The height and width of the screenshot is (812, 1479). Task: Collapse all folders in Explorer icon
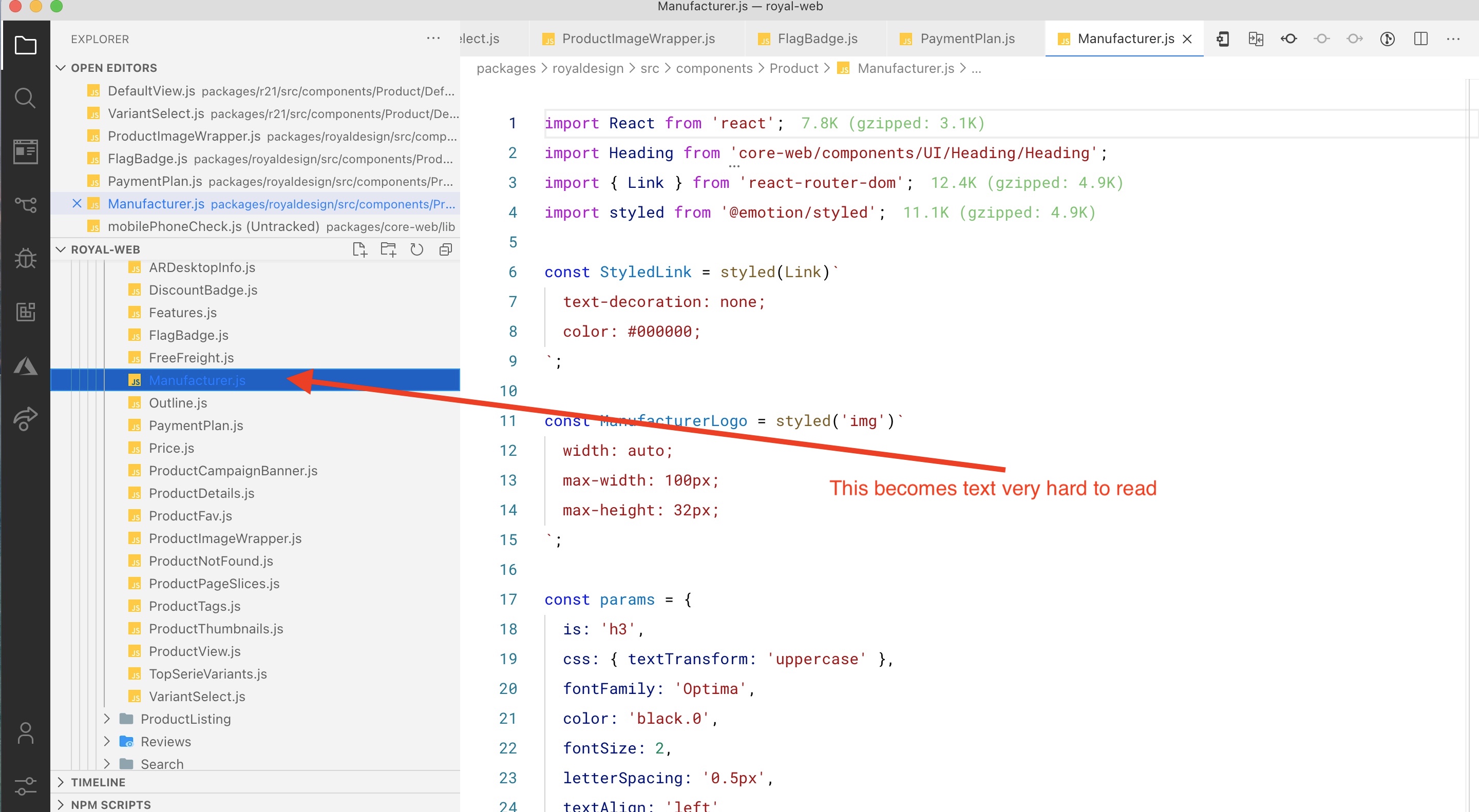(x=446, y=249)
